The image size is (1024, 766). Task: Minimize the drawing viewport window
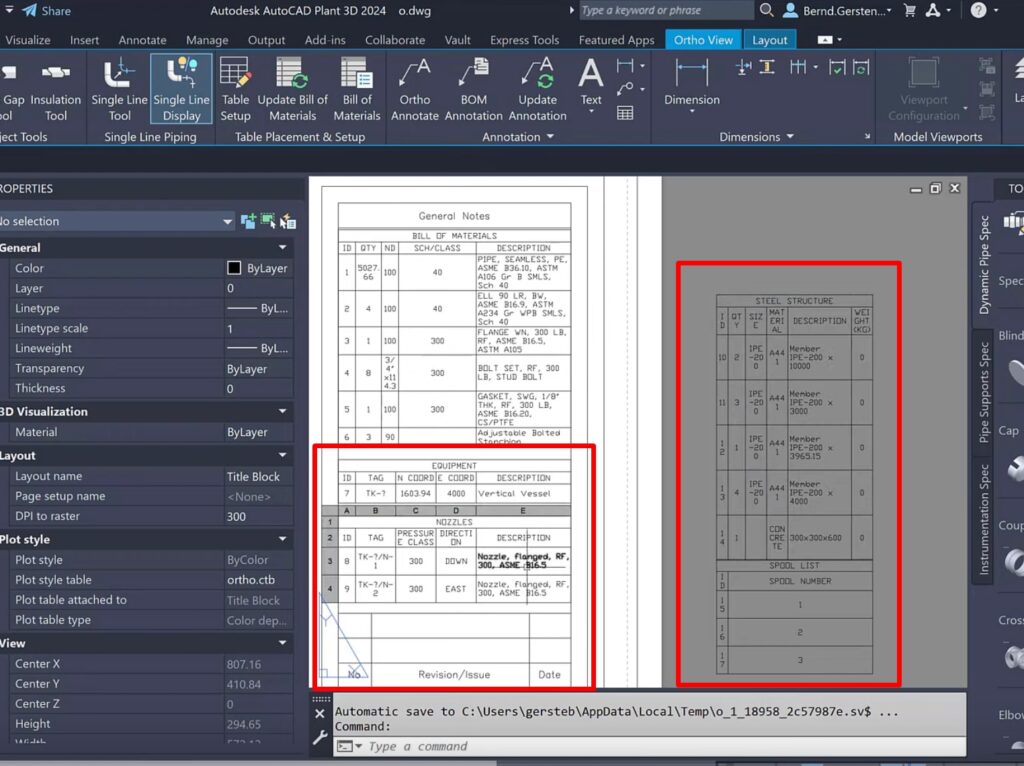916,189
